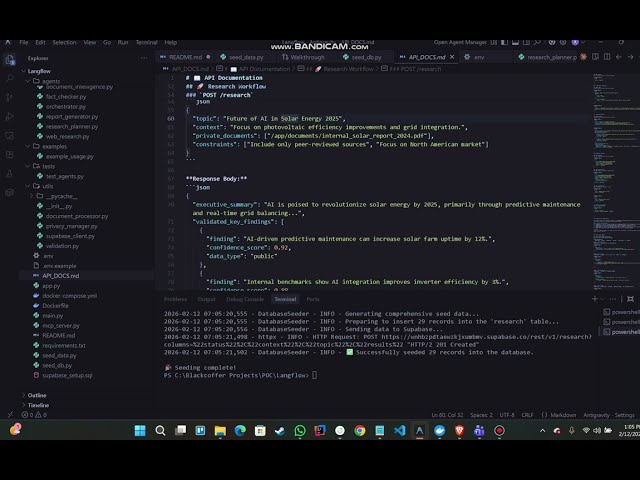The width and height of the screenshot is (640, 480).
Task: Open the Source Control view icon
Action: [10, 97]
